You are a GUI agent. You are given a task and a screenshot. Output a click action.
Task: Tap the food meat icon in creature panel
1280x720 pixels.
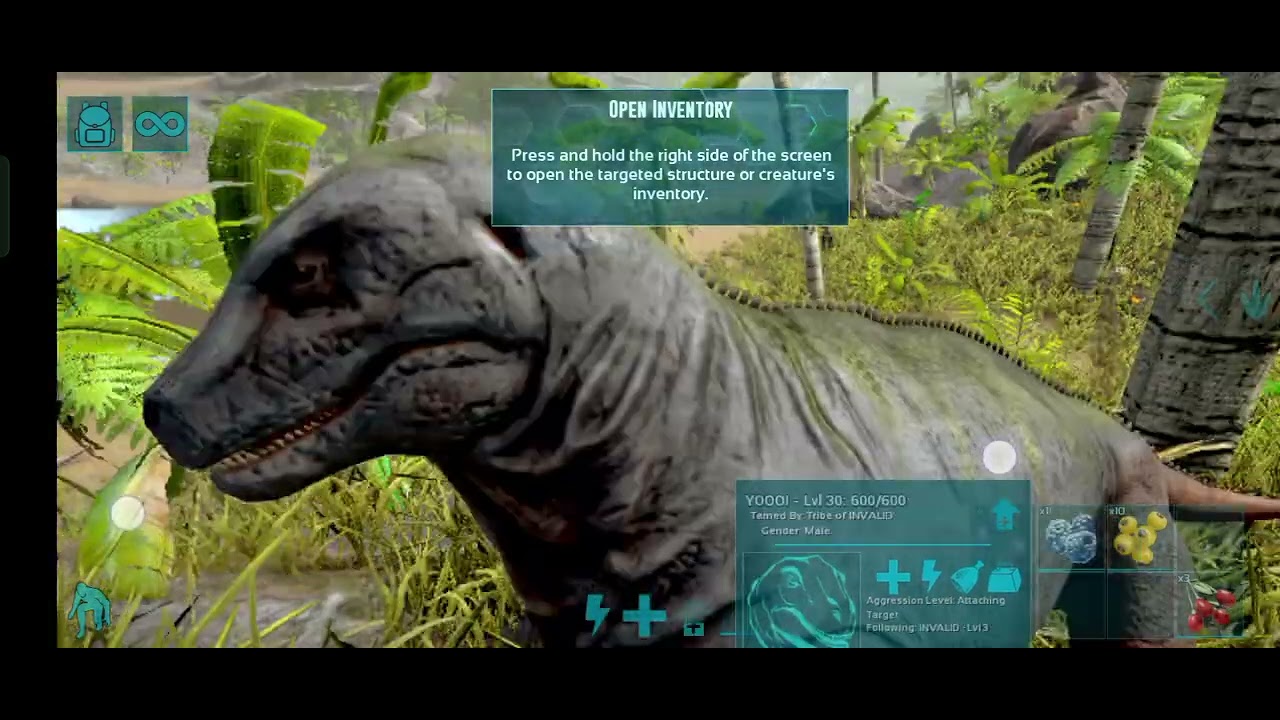pyautogui.click(x=967, y=578)
